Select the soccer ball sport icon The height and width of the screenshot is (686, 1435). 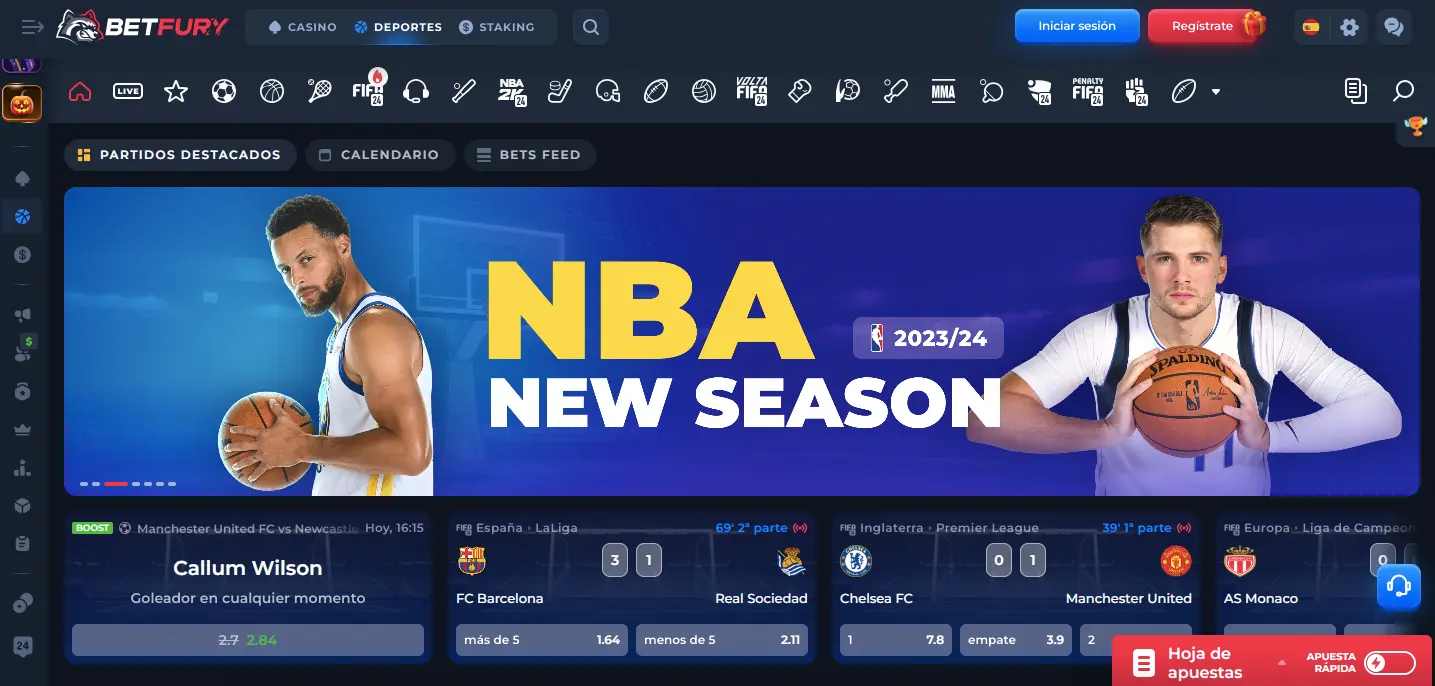click(x=224, y=92)
